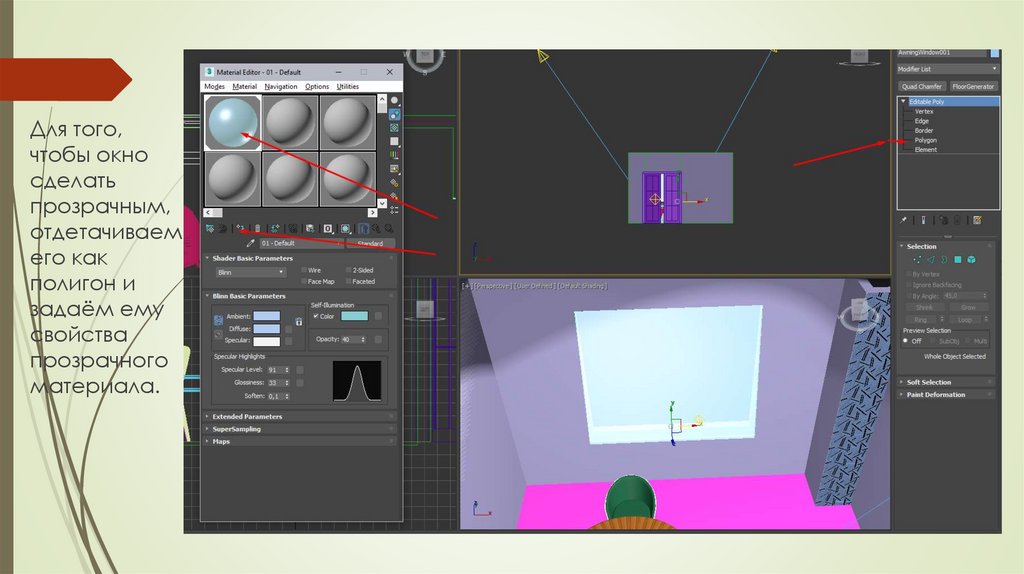The image size is (1024, 574).
Task: Click the material eyedropper pick tool
Action: [x=250, y=243]
